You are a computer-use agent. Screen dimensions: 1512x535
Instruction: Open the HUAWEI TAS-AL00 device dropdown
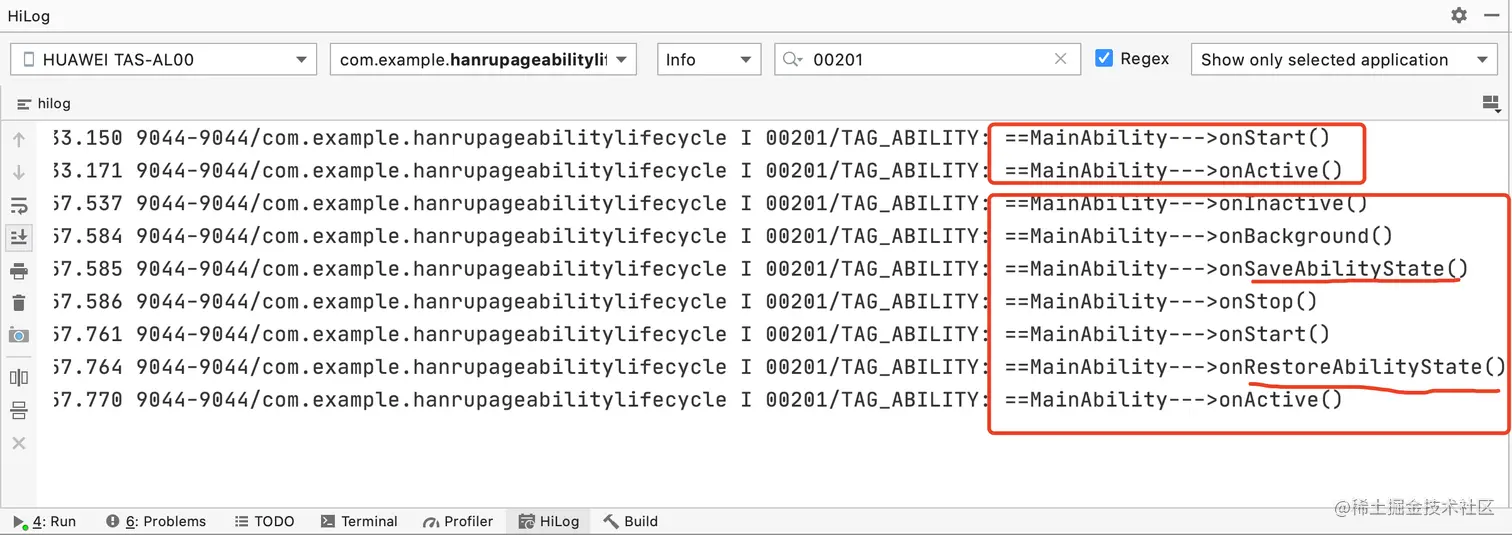163,60
